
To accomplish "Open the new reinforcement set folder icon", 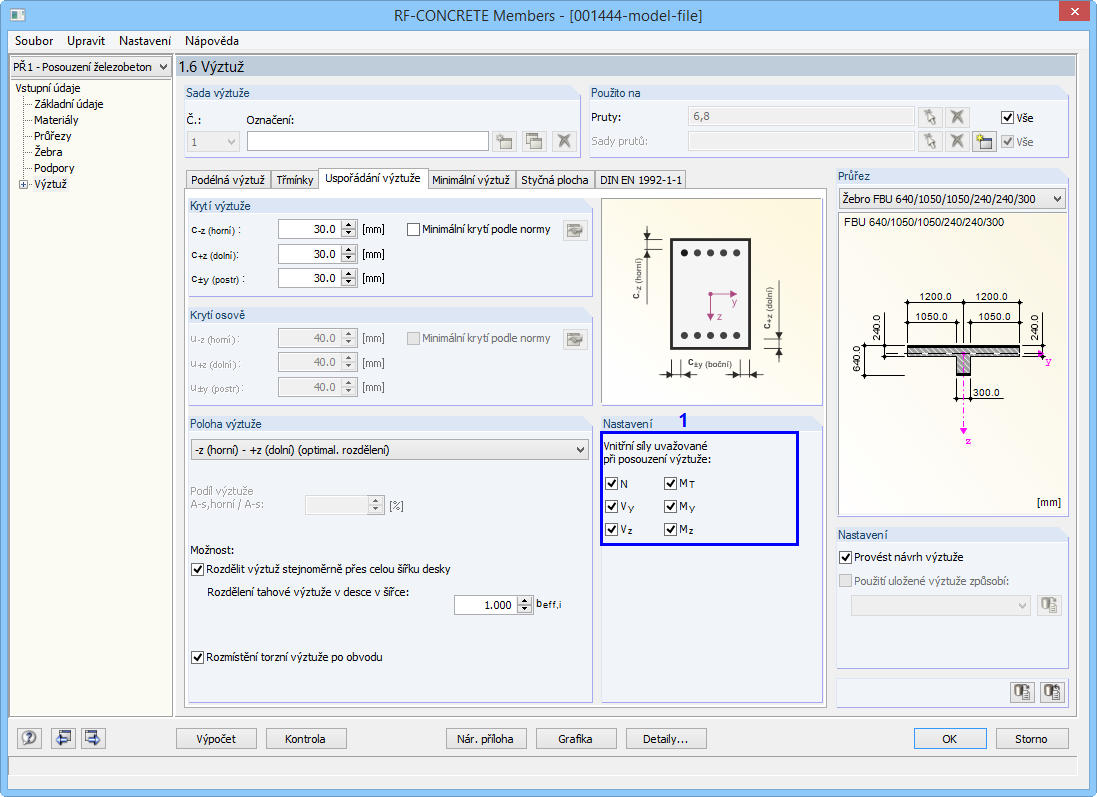I will (504, 141).
